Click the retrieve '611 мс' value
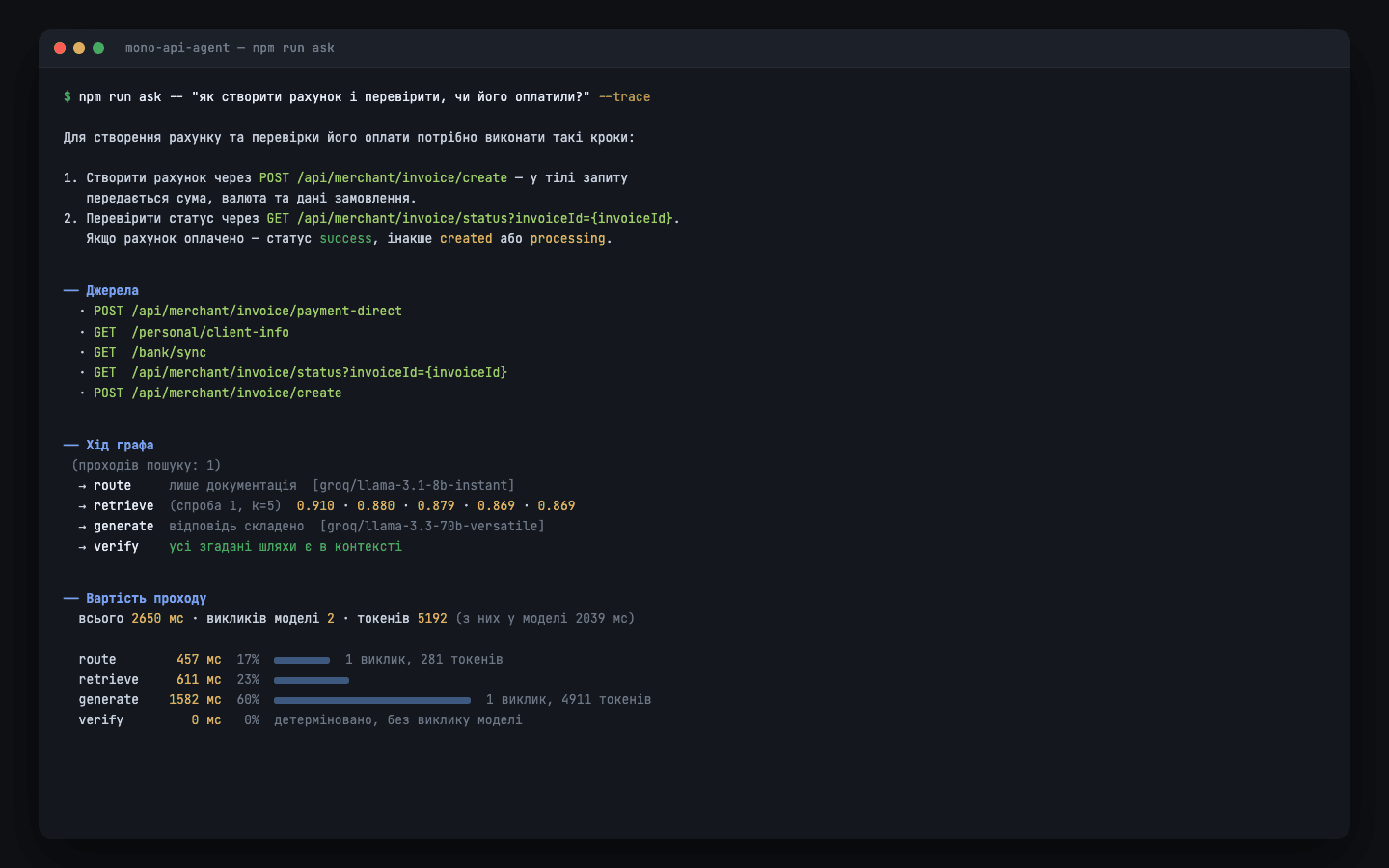1389x868 pixels. pos(199,680)
